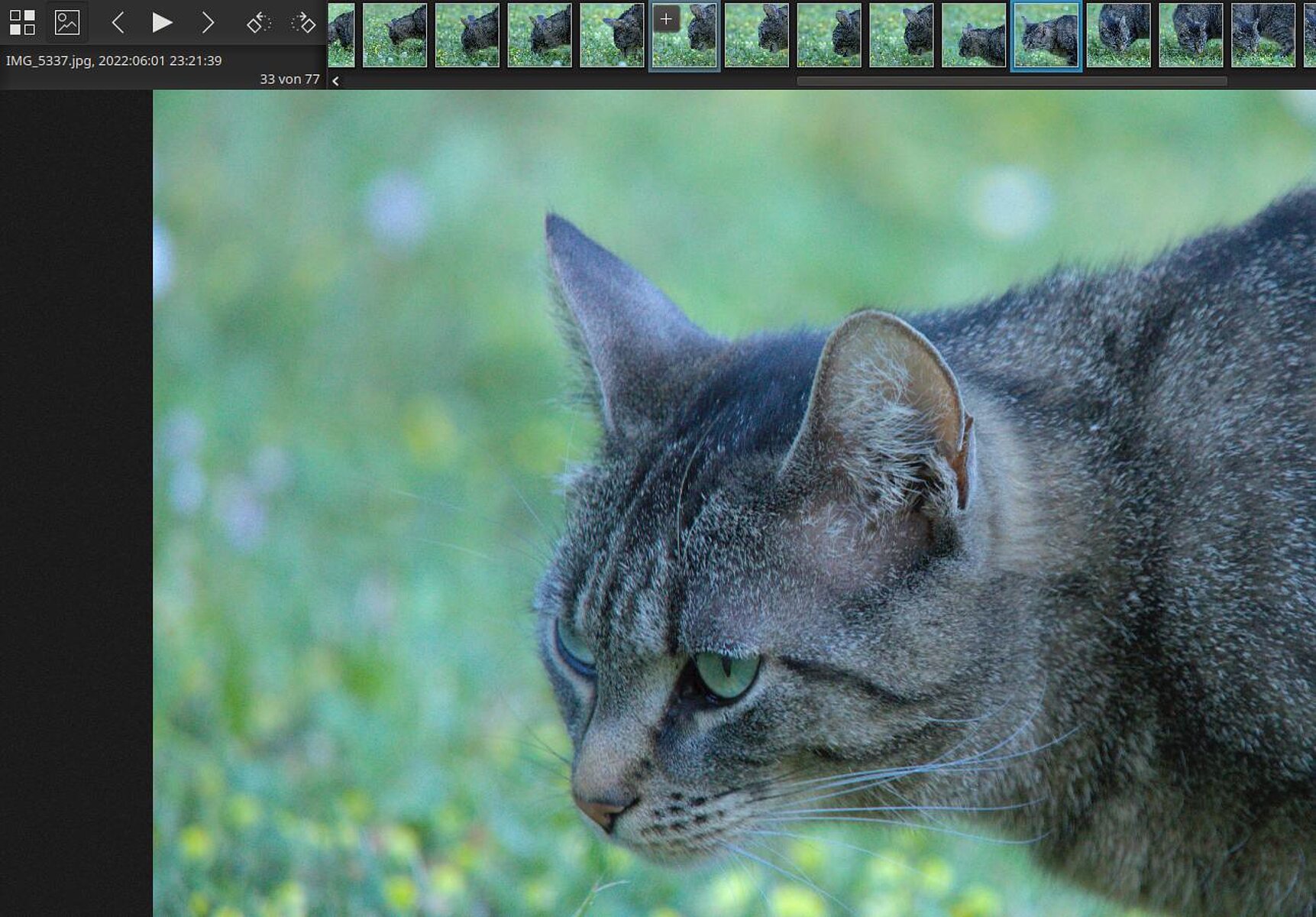1316x917 pixels.
Task: Open the thumbnail just left of the highlighted one
Action: click(974, 36)
